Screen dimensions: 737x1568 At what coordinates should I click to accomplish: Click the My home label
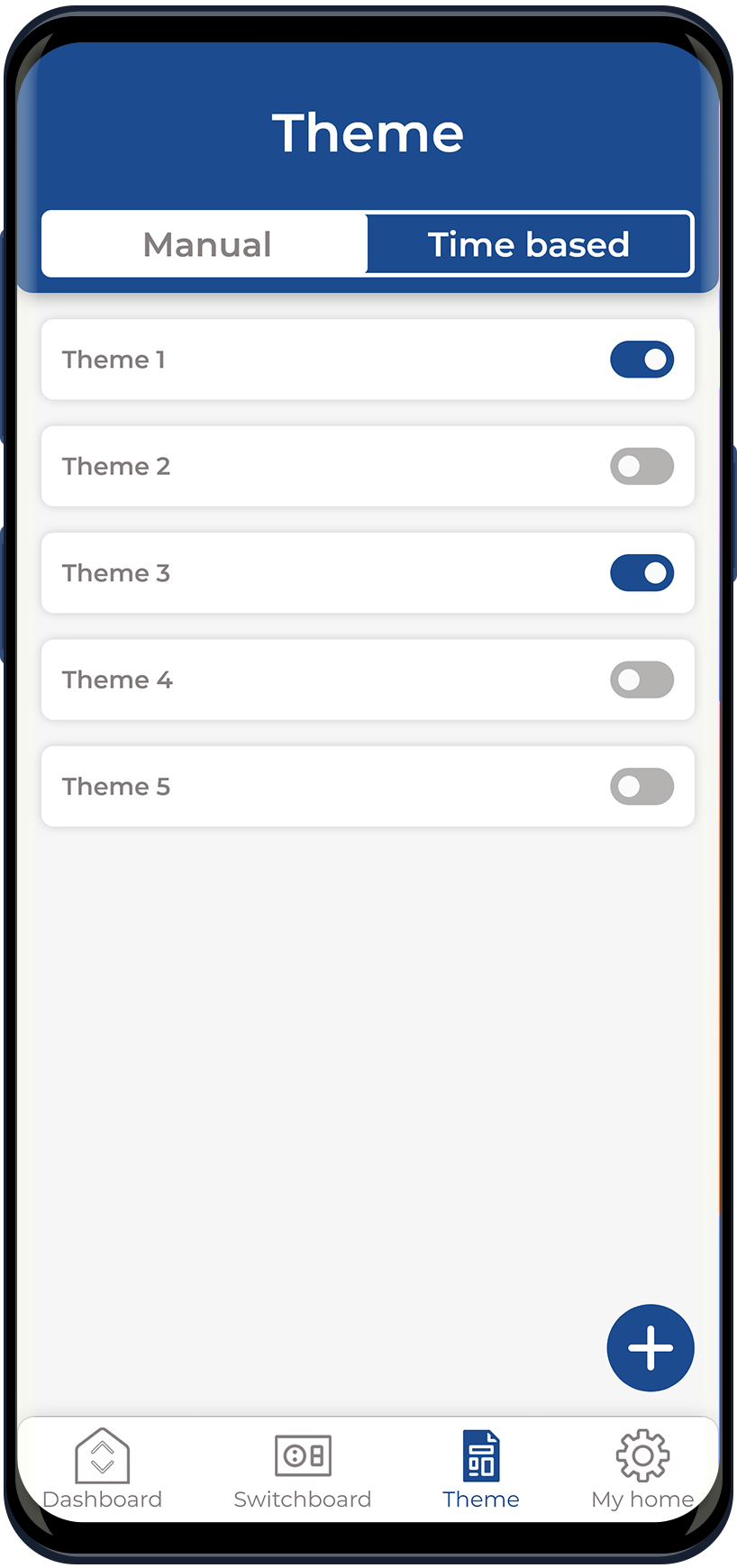(x=642, y=1500)
